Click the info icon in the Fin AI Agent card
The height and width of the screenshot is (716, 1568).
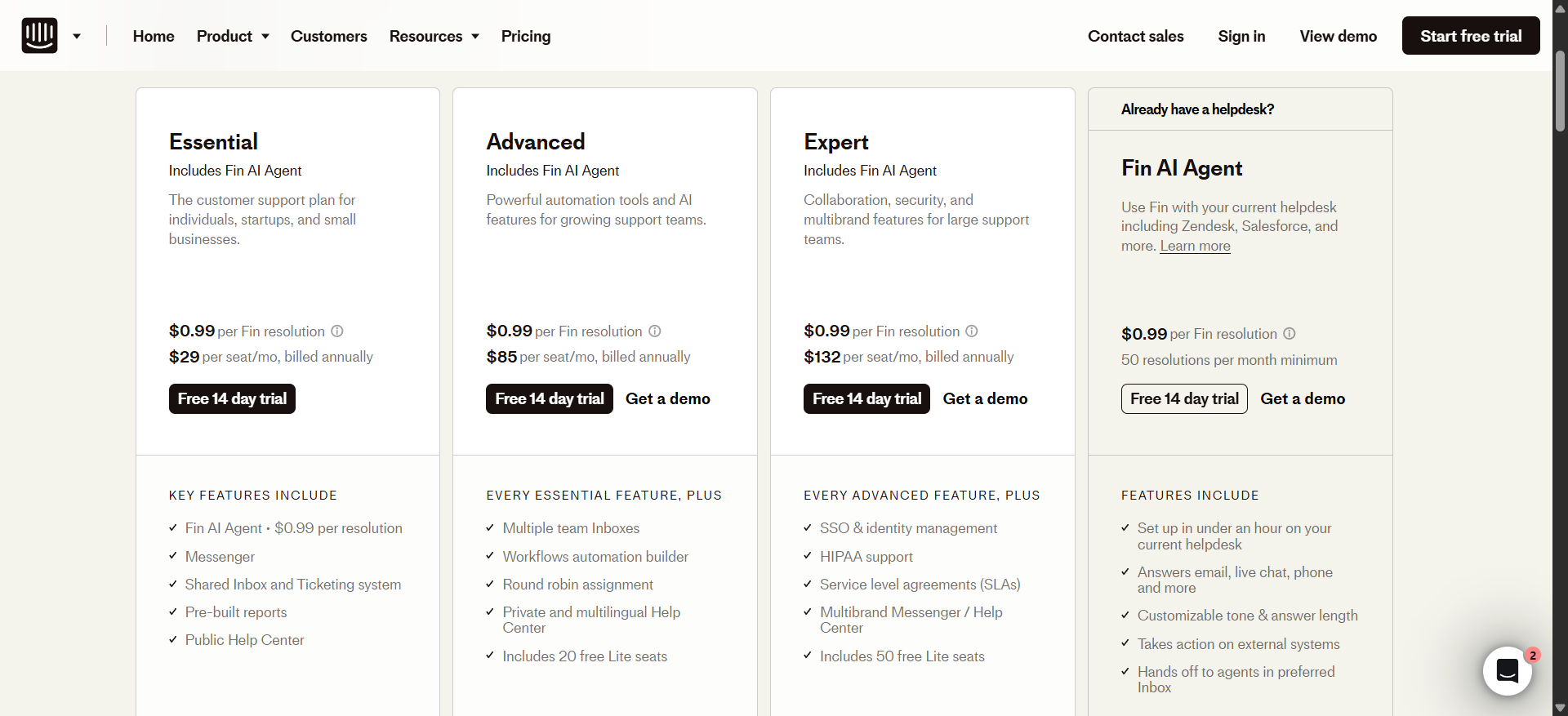click(1290, 334)
